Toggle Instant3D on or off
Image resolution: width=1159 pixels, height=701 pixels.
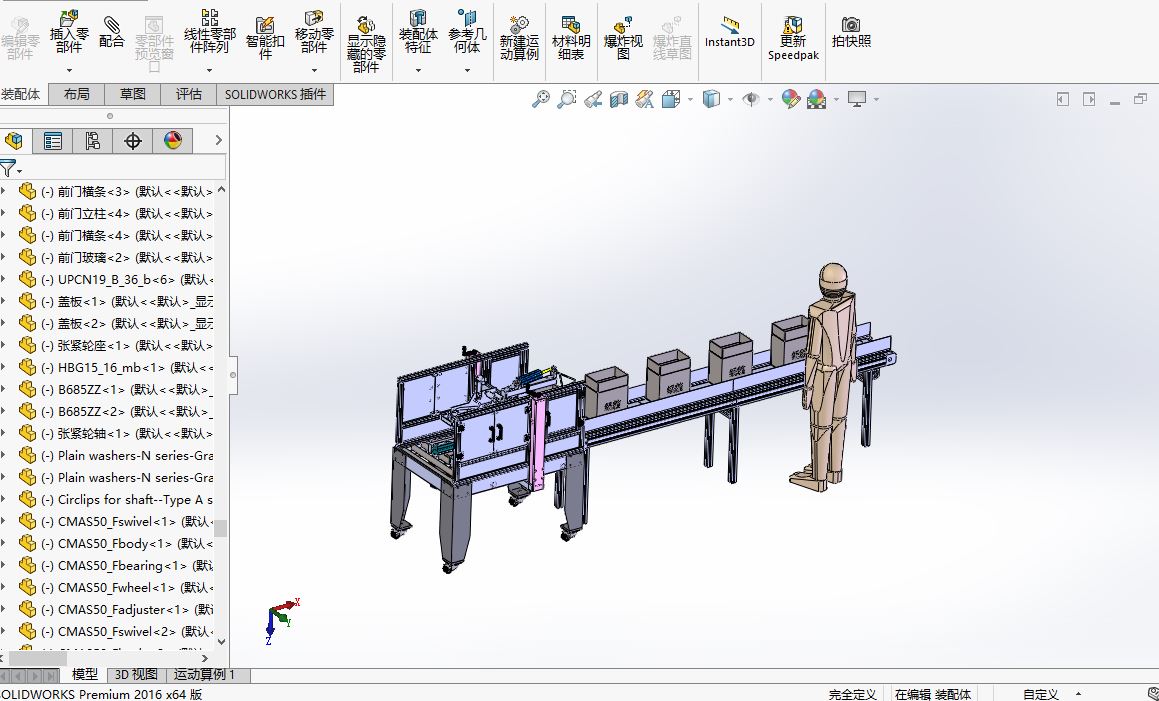[730, 32]
